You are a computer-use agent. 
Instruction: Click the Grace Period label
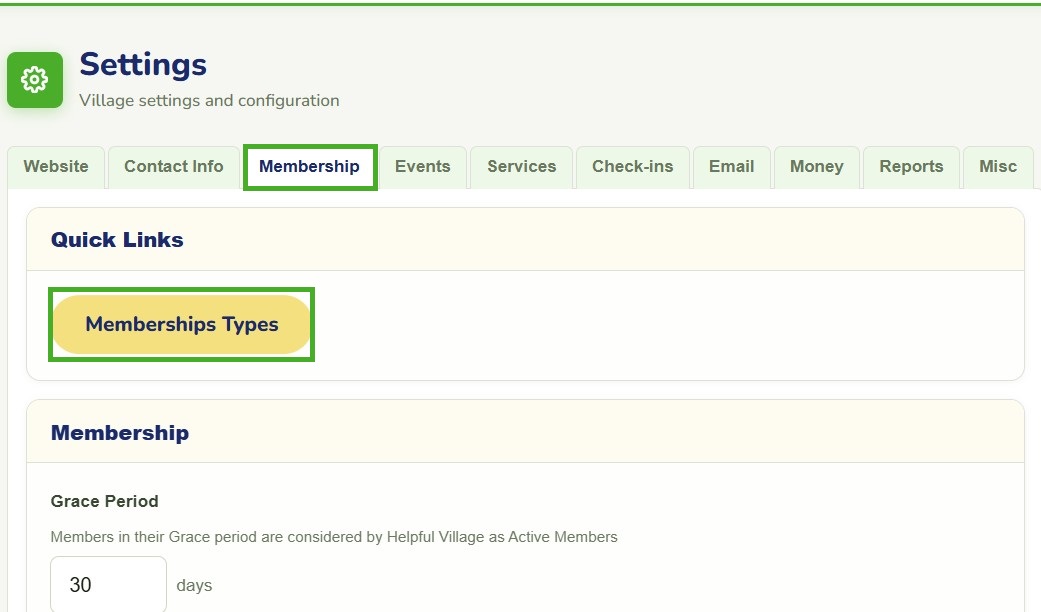pyautogui.click(x=104, y=501)
